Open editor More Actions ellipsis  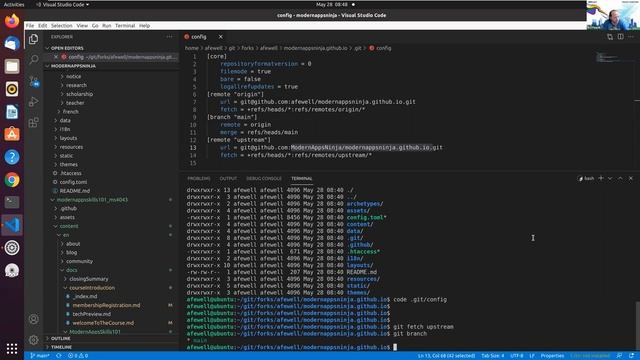(x=631, y=37)
